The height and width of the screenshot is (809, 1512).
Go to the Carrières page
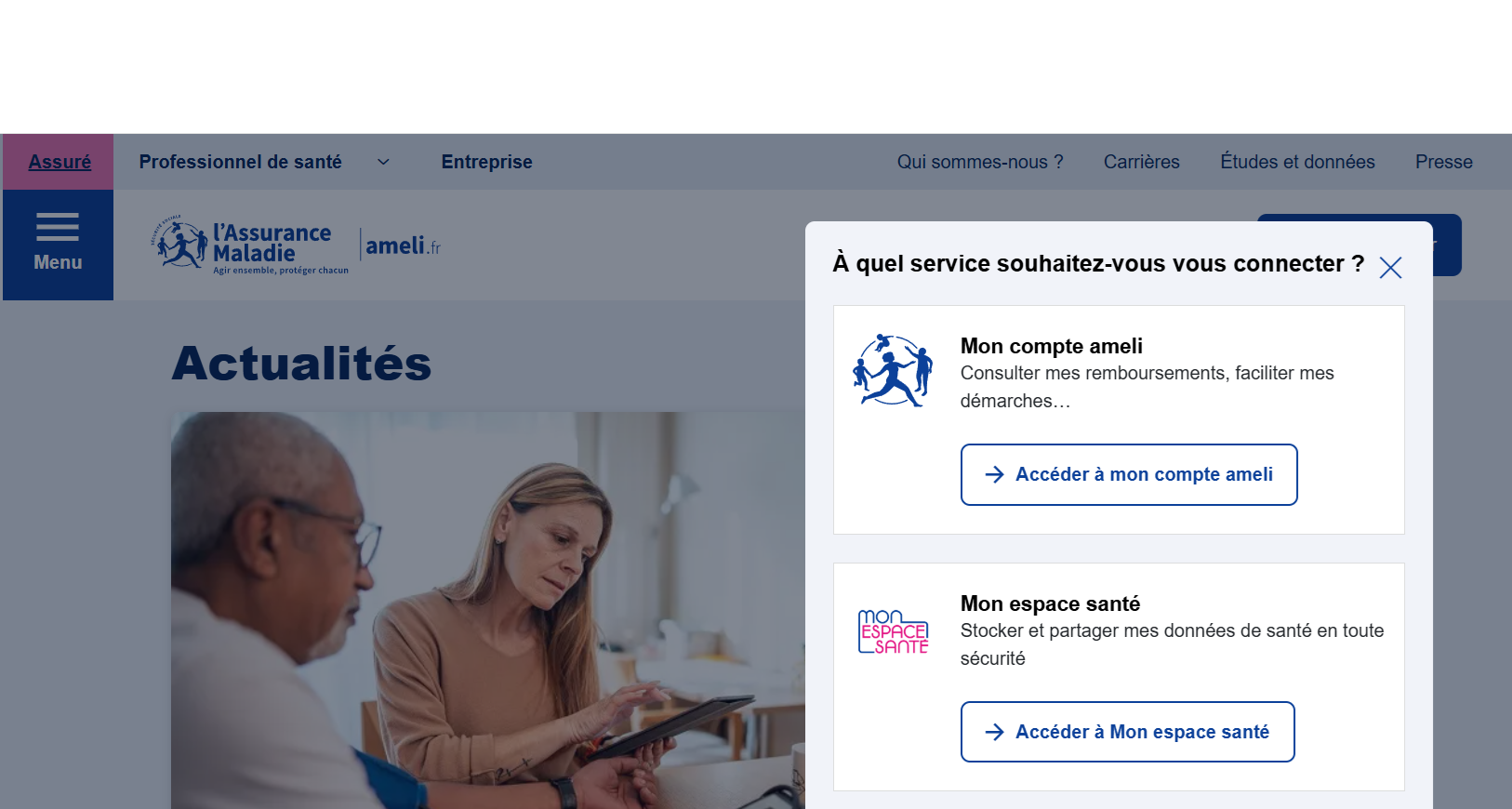pyautogui.click(x=1142, y=162)
